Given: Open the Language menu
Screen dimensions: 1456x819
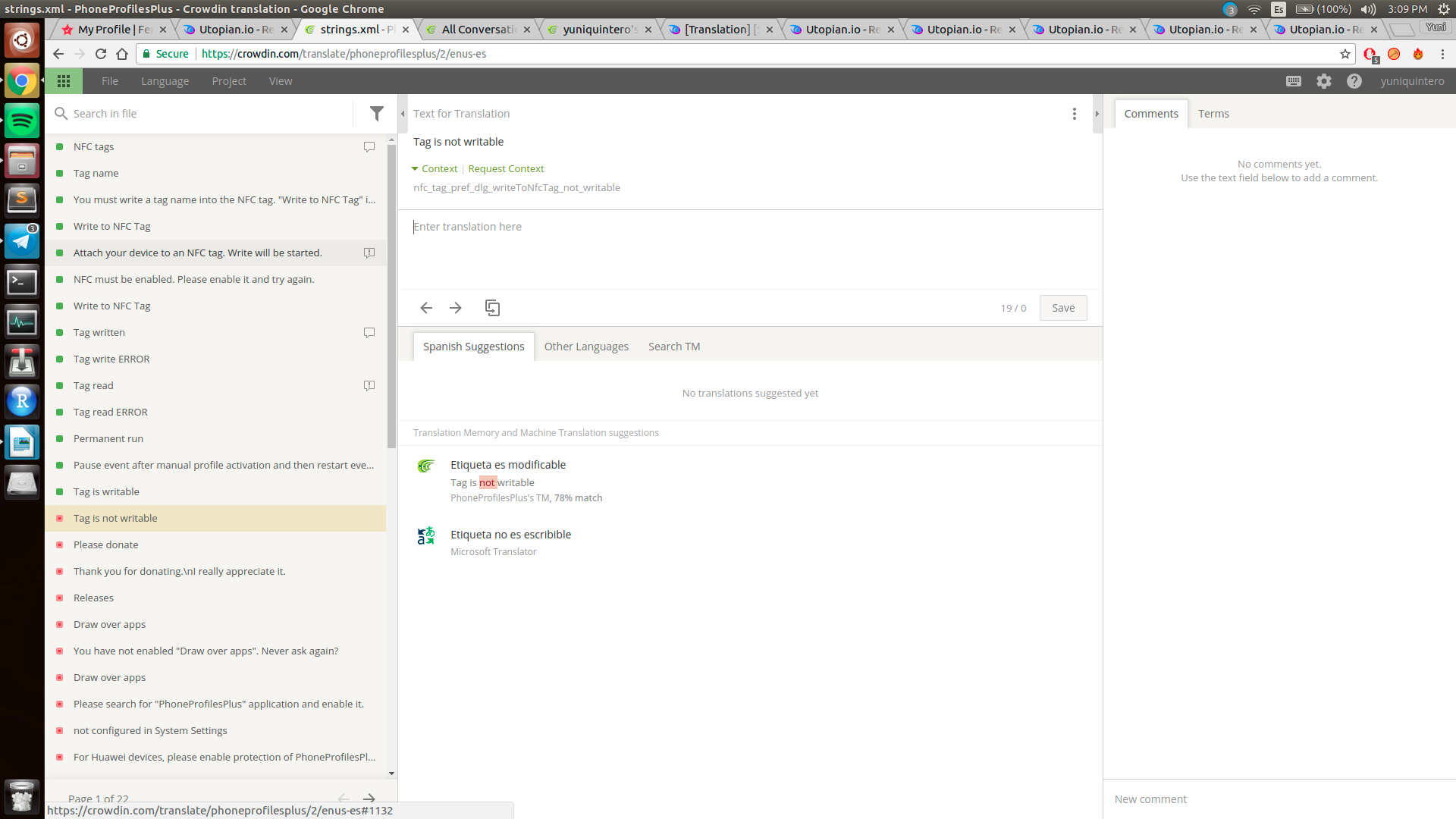Looking at the screenshot, I should 165,81.
